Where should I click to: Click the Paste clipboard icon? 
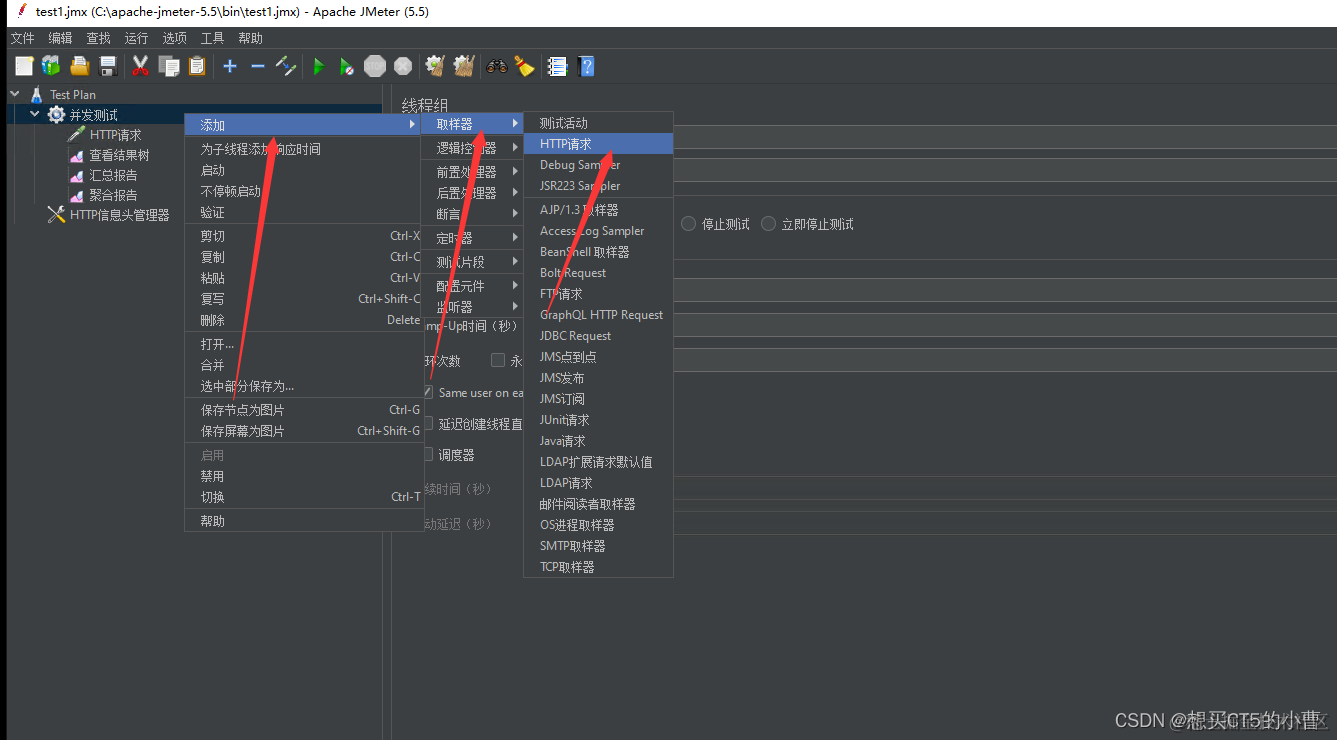(197, 66)
